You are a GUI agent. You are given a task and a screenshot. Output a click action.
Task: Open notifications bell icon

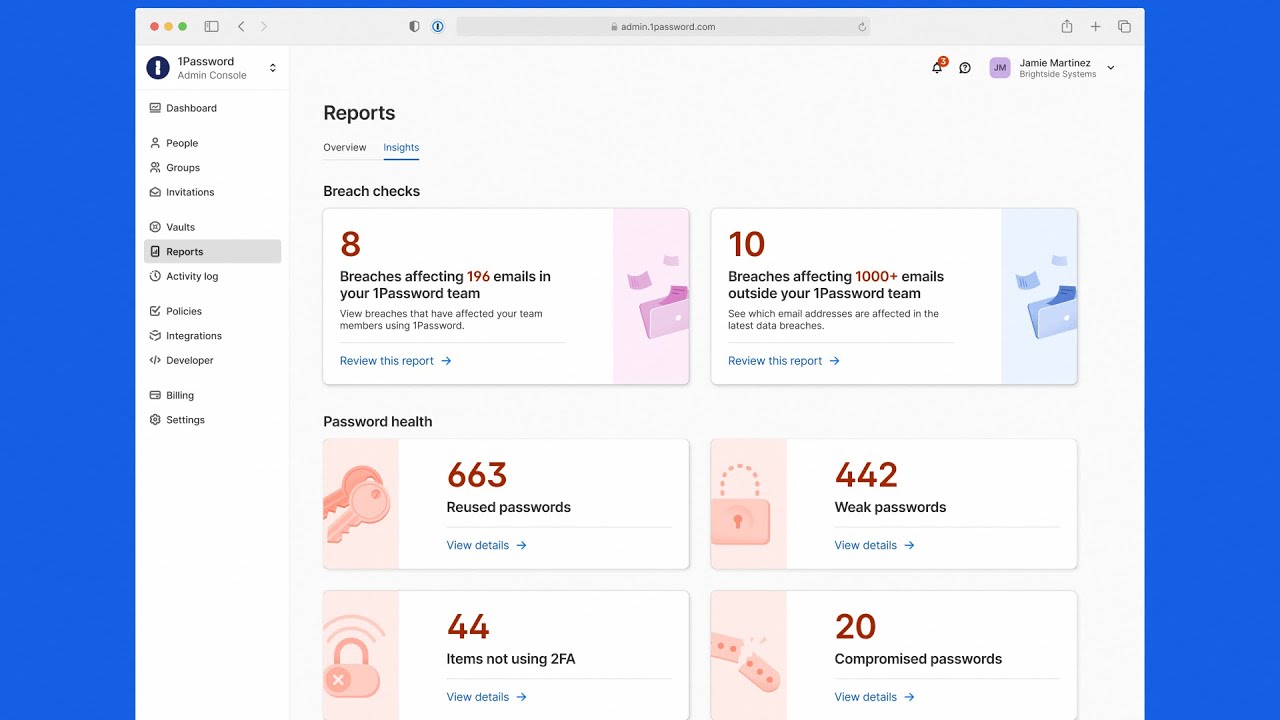[x=937, y=68]
